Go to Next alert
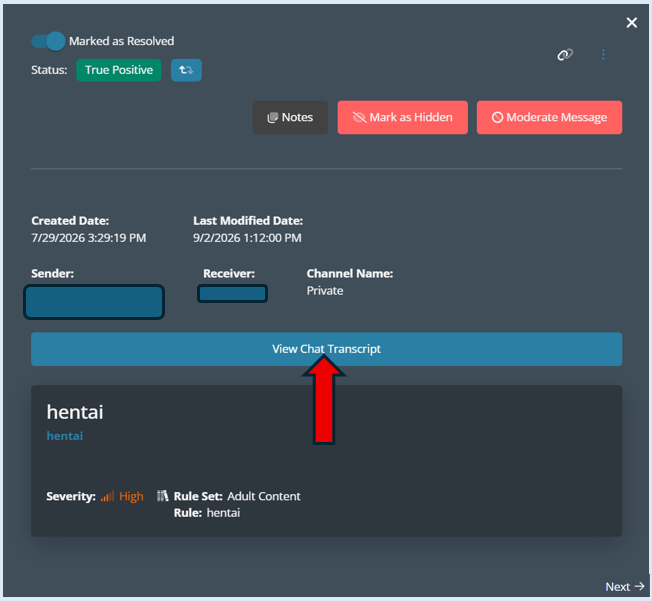This screenshot has height=601, width=652. (x=625, y=586)
